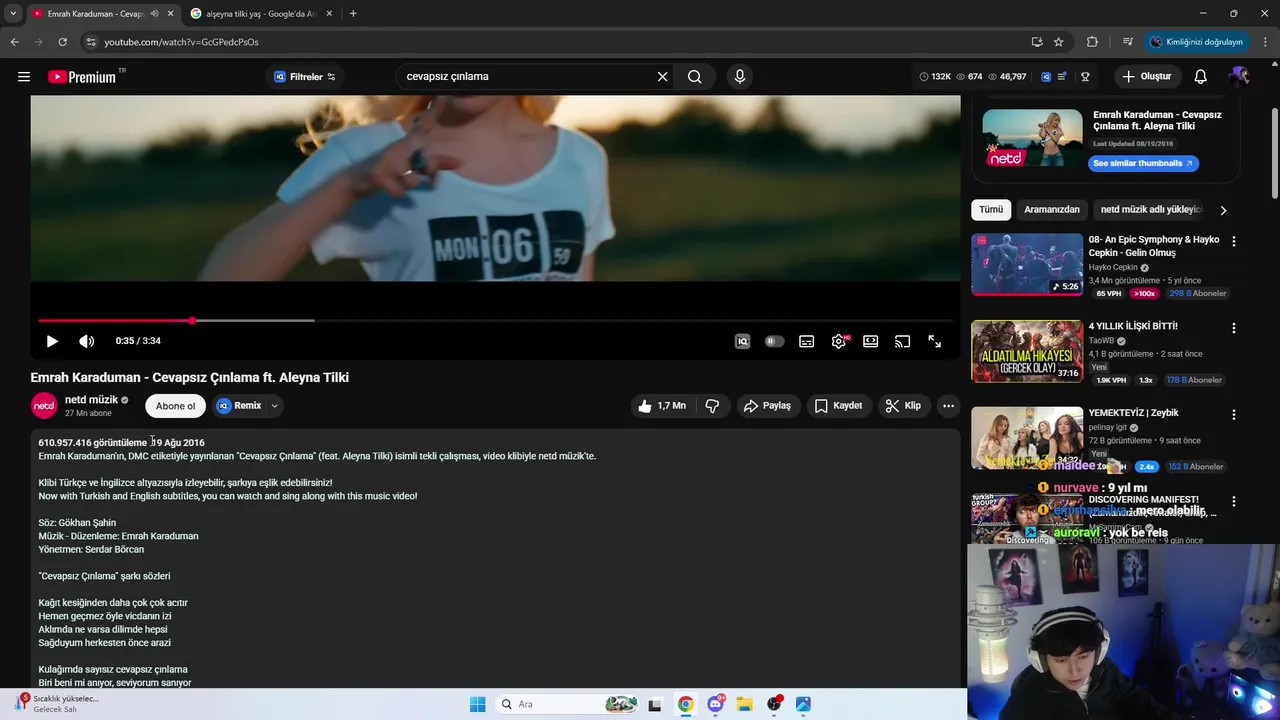Go back in browser history
Screen dimensions: 1280x720
[x=14, y=42]
